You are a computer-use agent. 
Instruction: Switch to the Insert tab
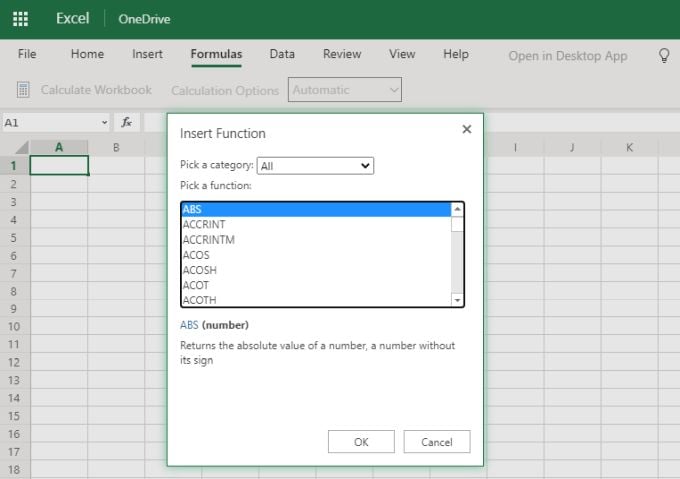coord(147,55)
